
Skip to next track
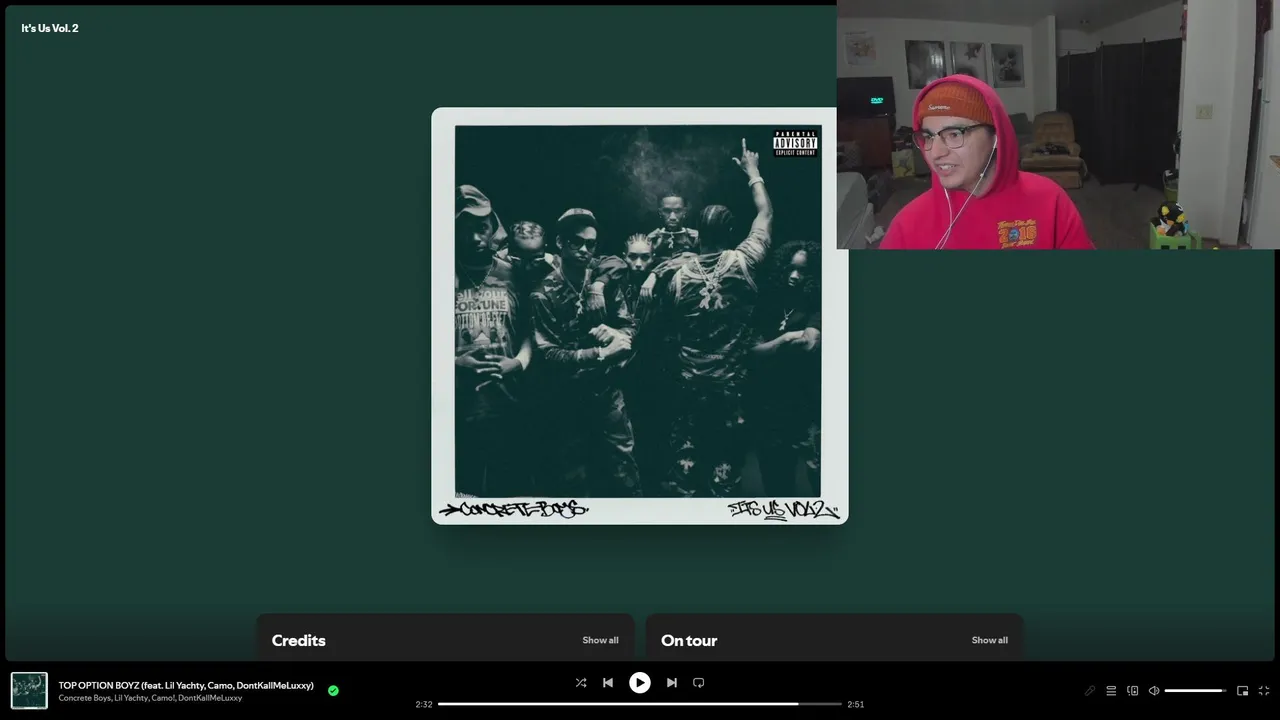click(672, 683)
